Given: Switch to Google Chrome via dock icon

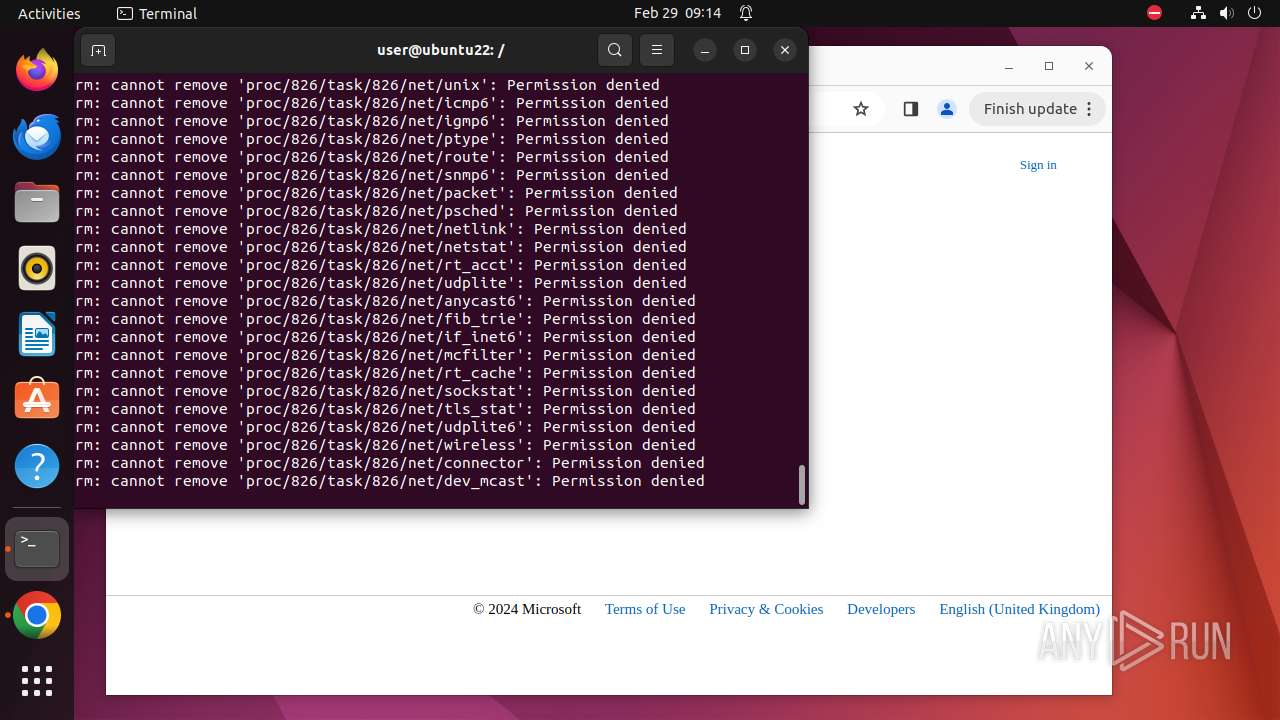Looking at the screenshot, I should [x=37, y=616].
